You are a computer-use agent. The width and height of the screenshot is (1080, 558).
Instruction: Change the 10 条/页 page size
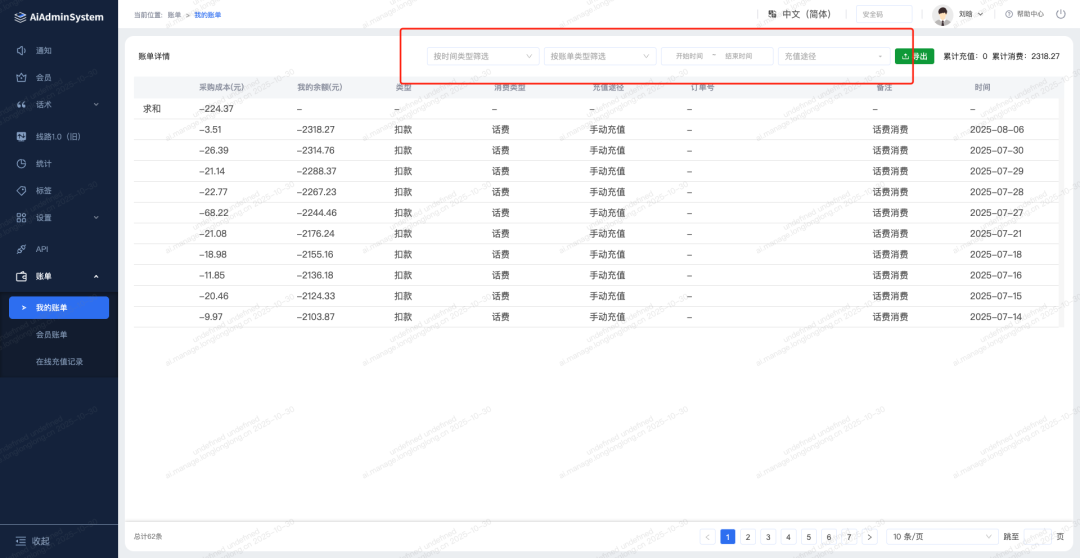[942, 537]
